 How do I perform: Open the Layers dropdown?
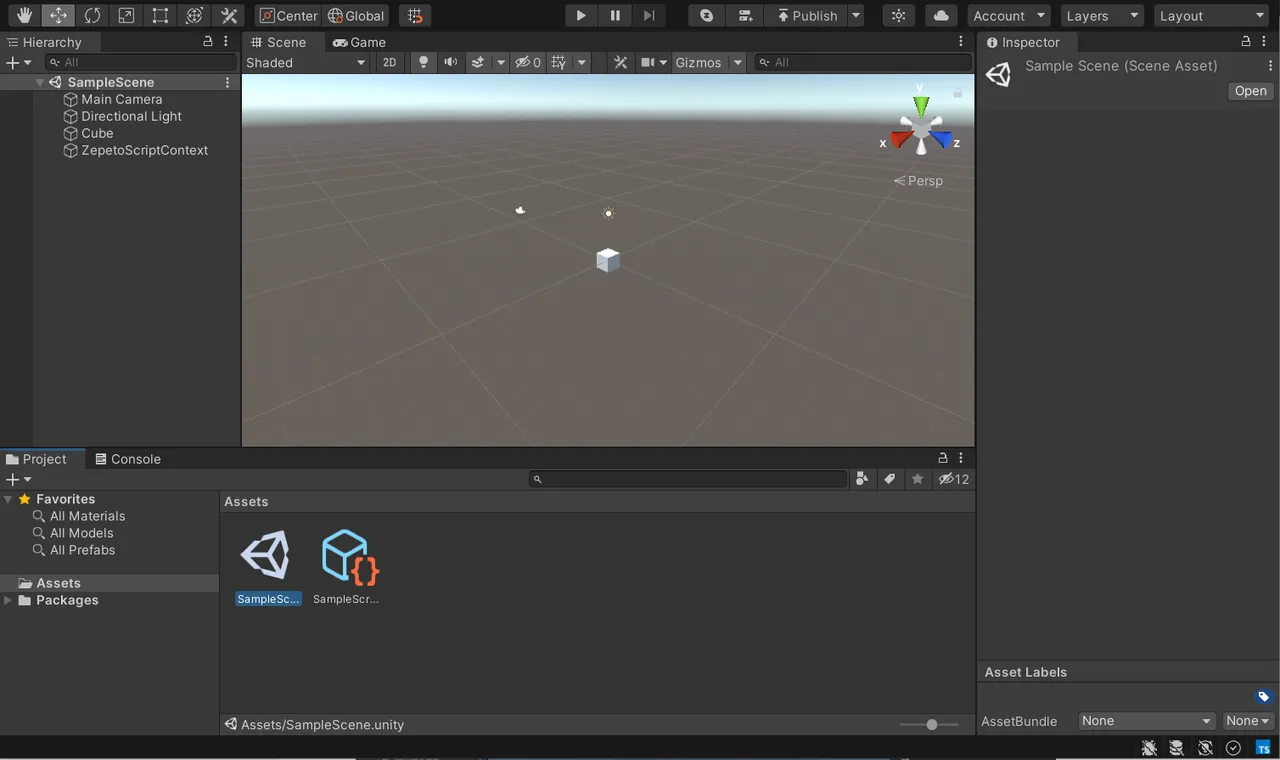tap(1102, 15)
